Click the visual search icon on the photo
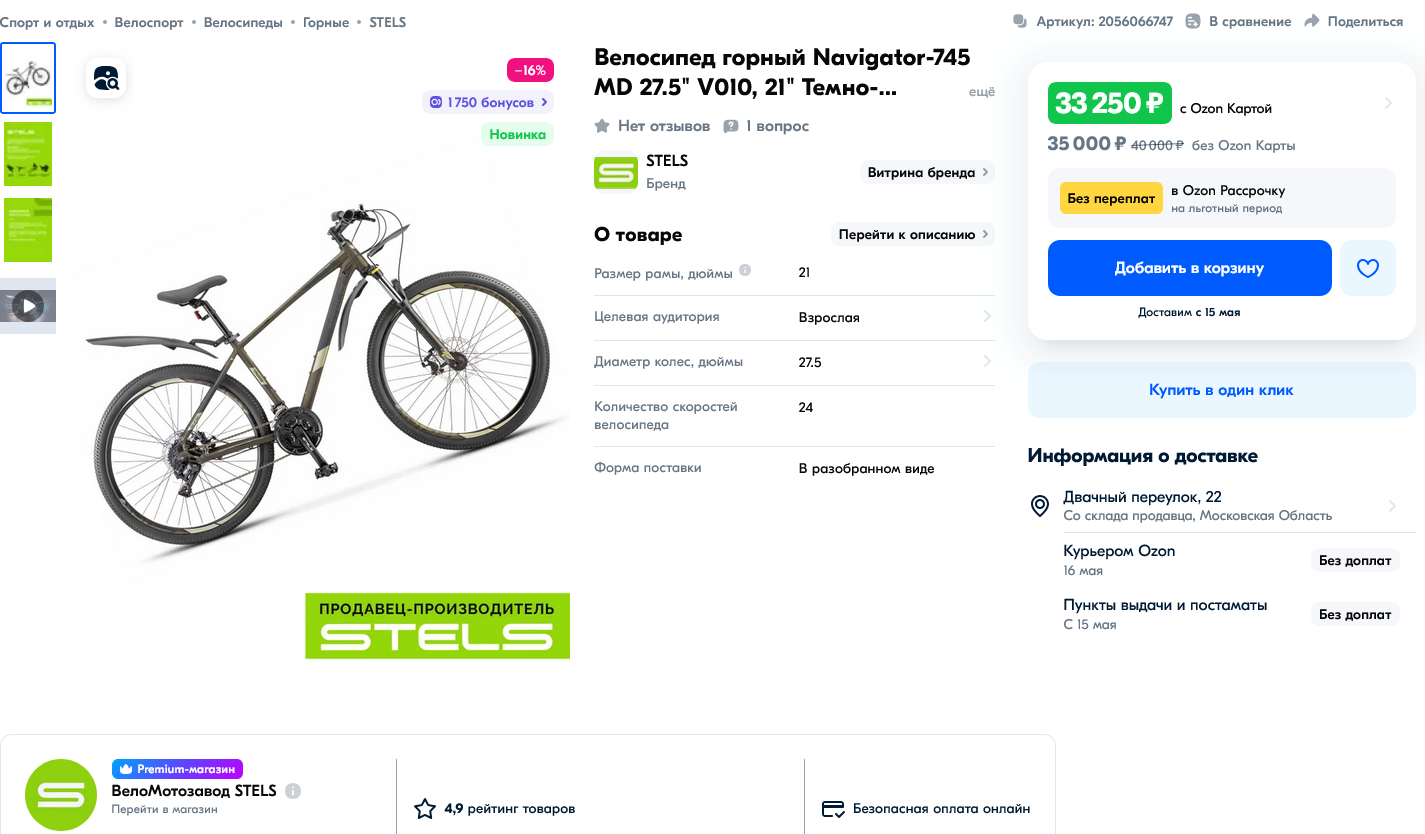 coord(106,78)
